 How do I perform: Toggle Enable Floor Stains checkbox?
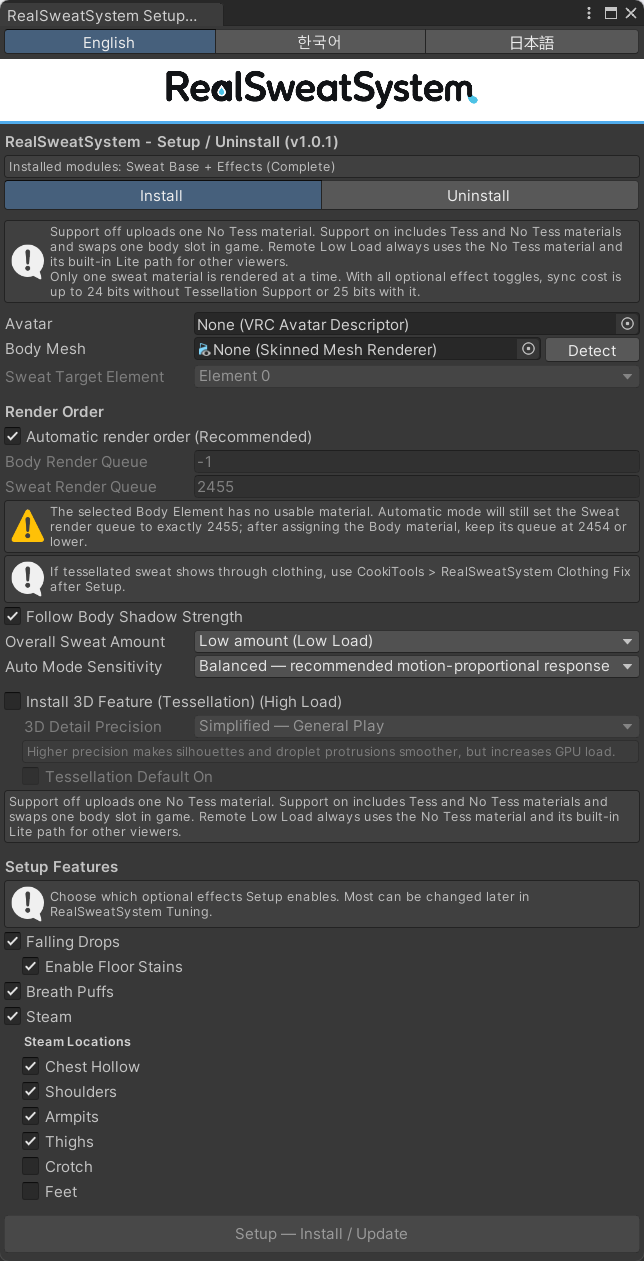pyautogui.click(x=31, y=966)
